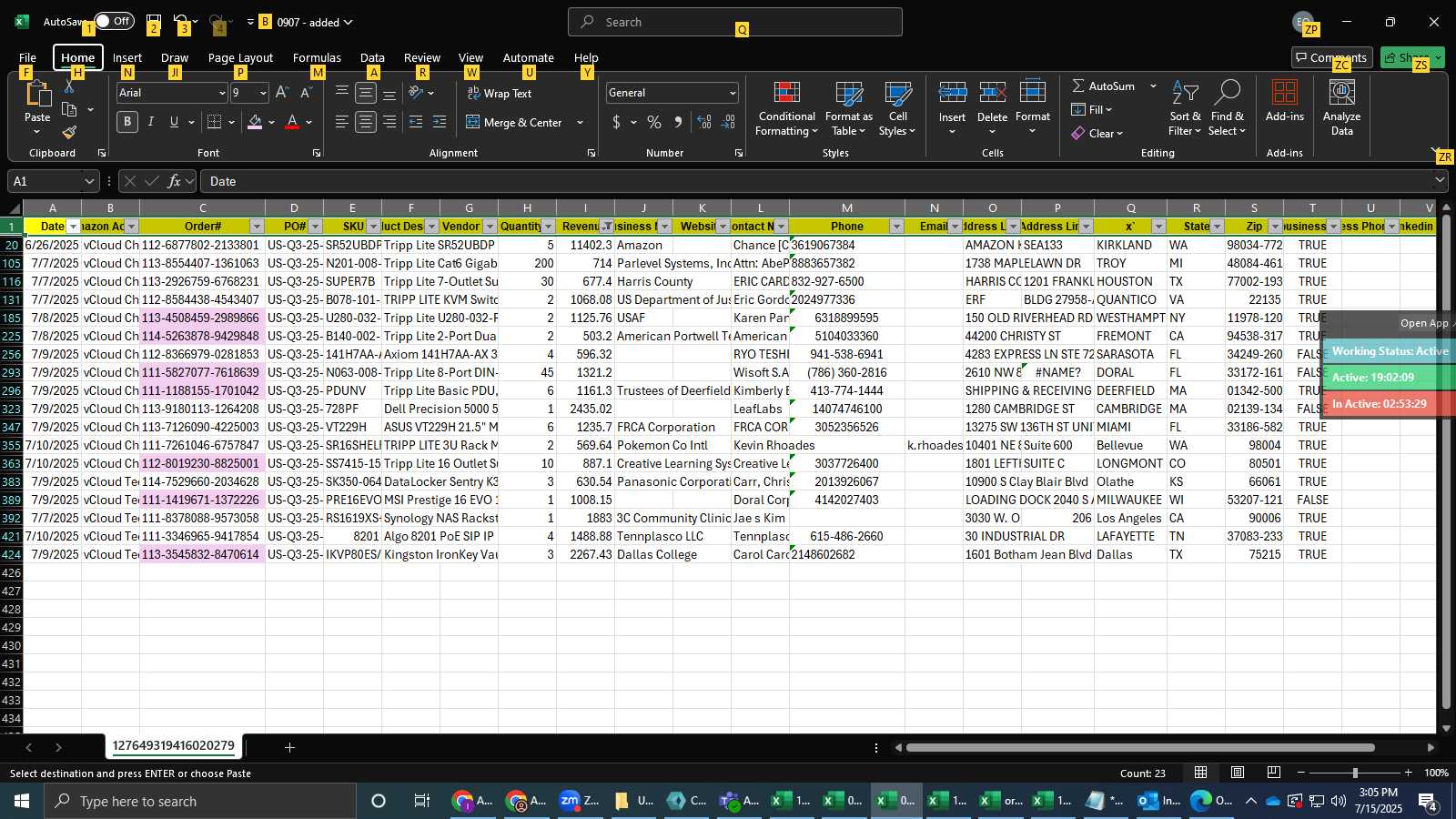Viewport: 1456px width, 819px height.
Task: Click the Decrease Decimal icon
Action: [728, 122]
